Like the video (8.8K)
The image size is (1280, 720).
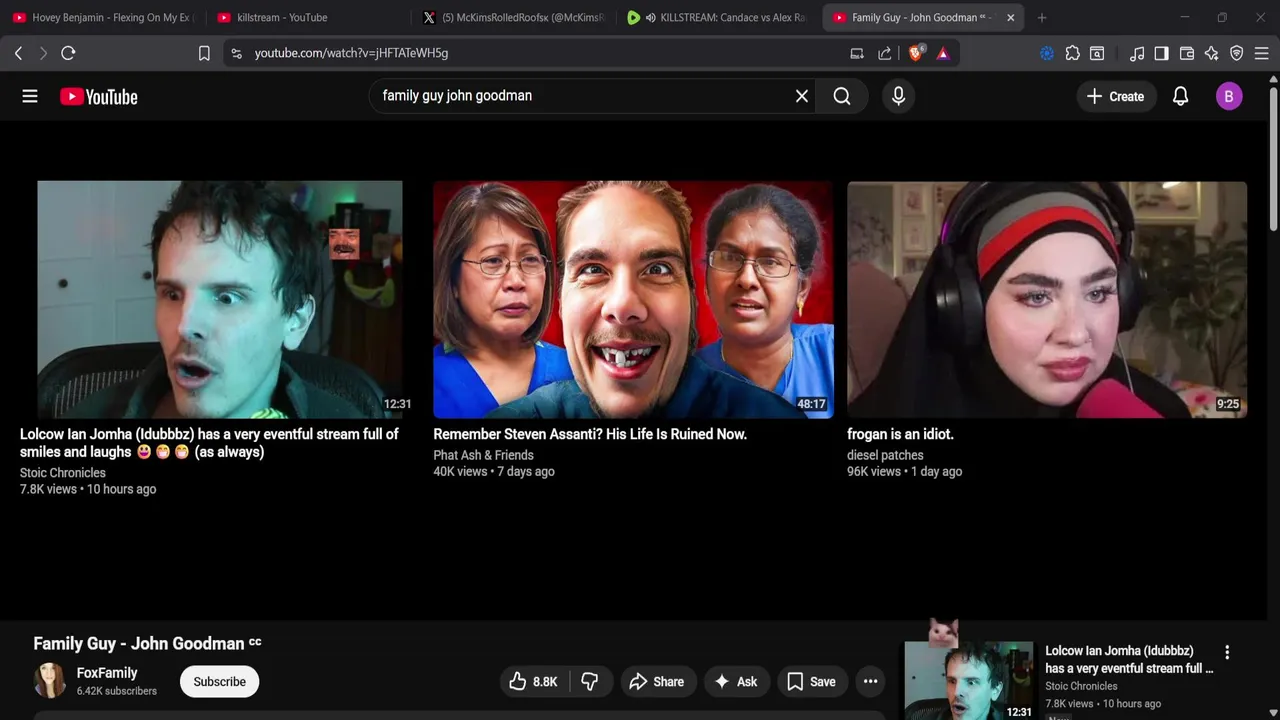[x=533, y=682]
